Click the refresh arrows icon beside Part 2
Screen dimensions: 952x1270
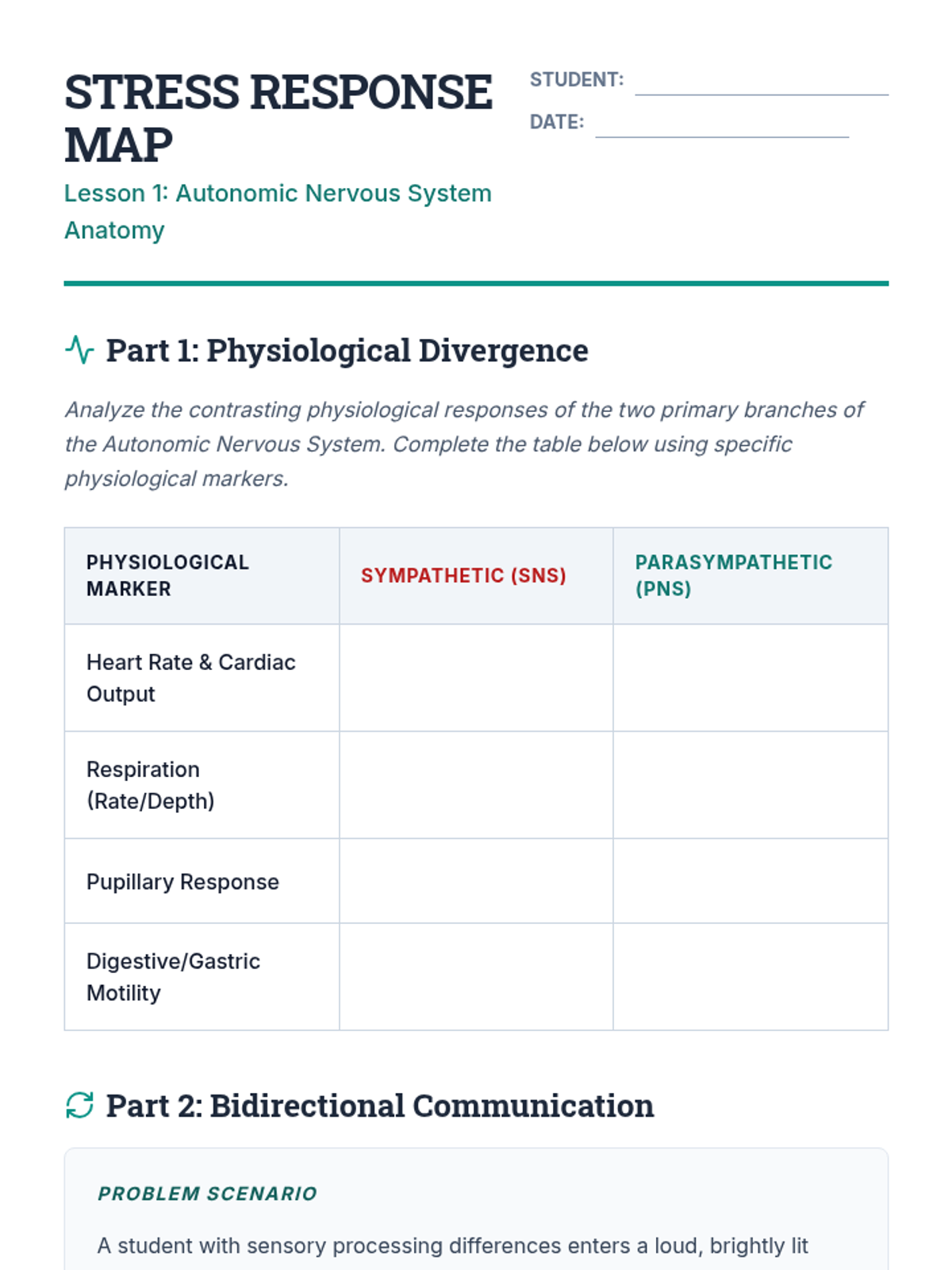[79, 1105]
